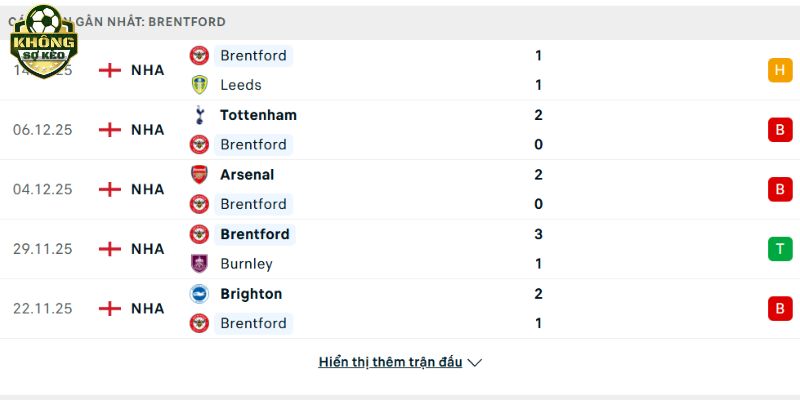Click the orange H draw result badge
The width and height of the screenshot is (800, 400).
(780, 70)
